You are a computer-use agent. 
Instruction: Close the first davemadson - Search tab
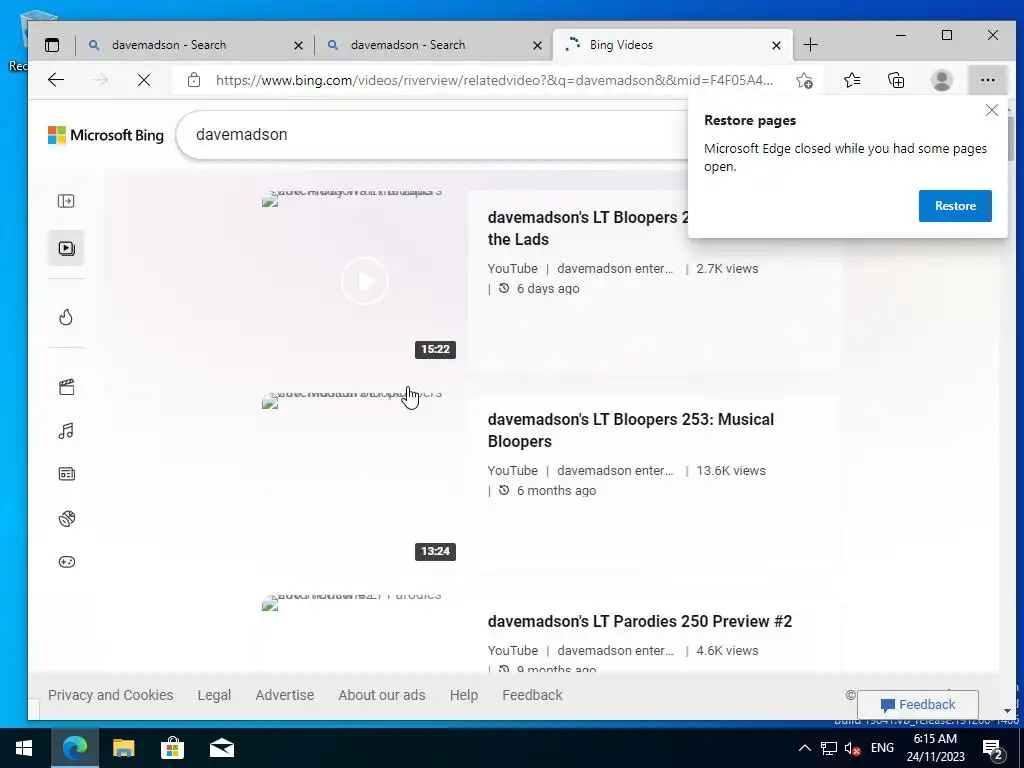(298, 45)
